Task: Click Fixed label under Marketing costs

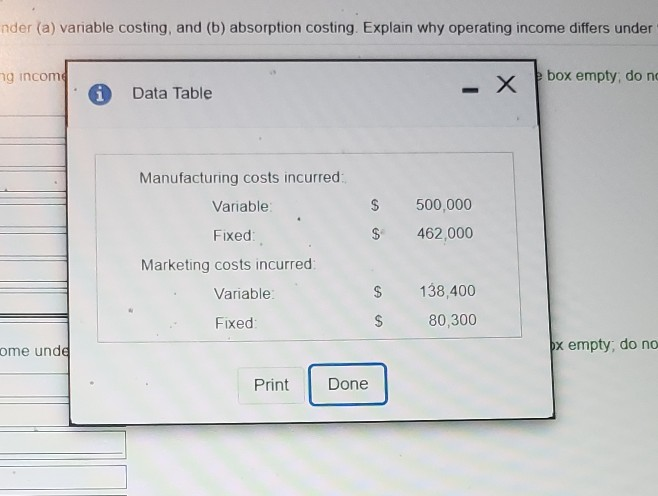Action: pos(235,323)
